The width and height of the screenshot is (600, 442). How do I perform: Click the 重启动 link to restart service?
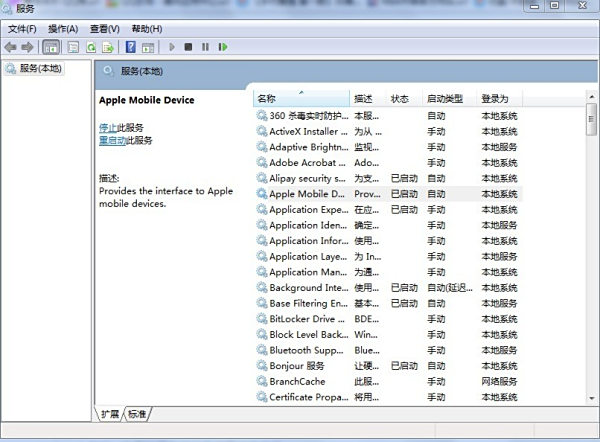[112, 140]
